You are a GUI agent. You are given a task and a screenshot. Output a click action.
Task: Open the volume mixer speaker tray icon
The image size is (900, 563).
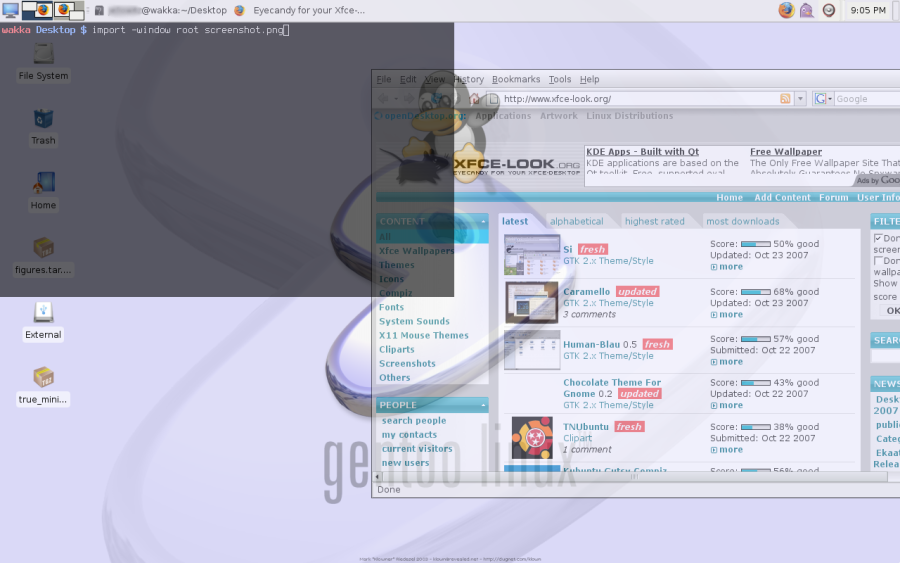tap(828, 10)
